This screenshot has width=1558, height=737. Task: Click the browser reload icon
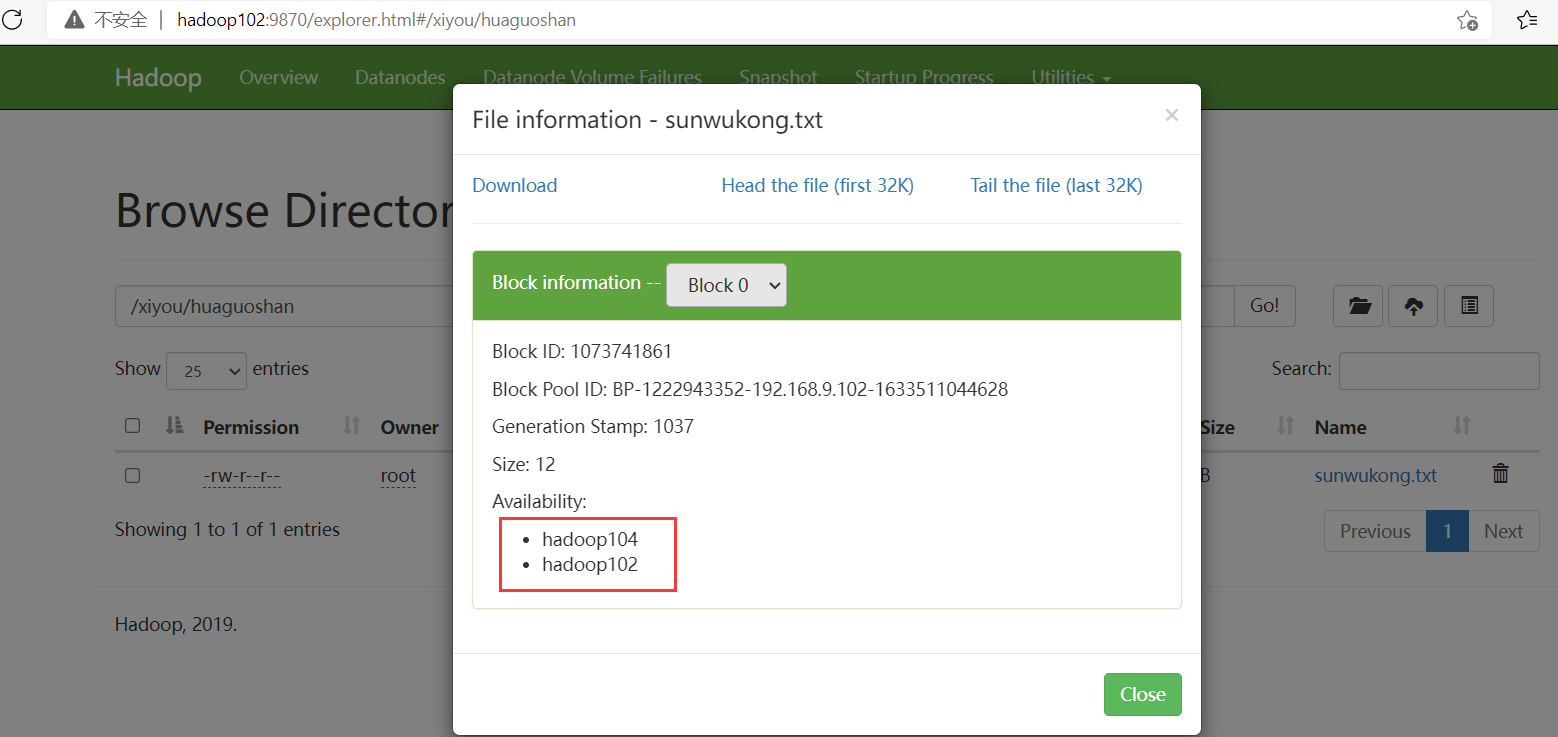[14, 20]
